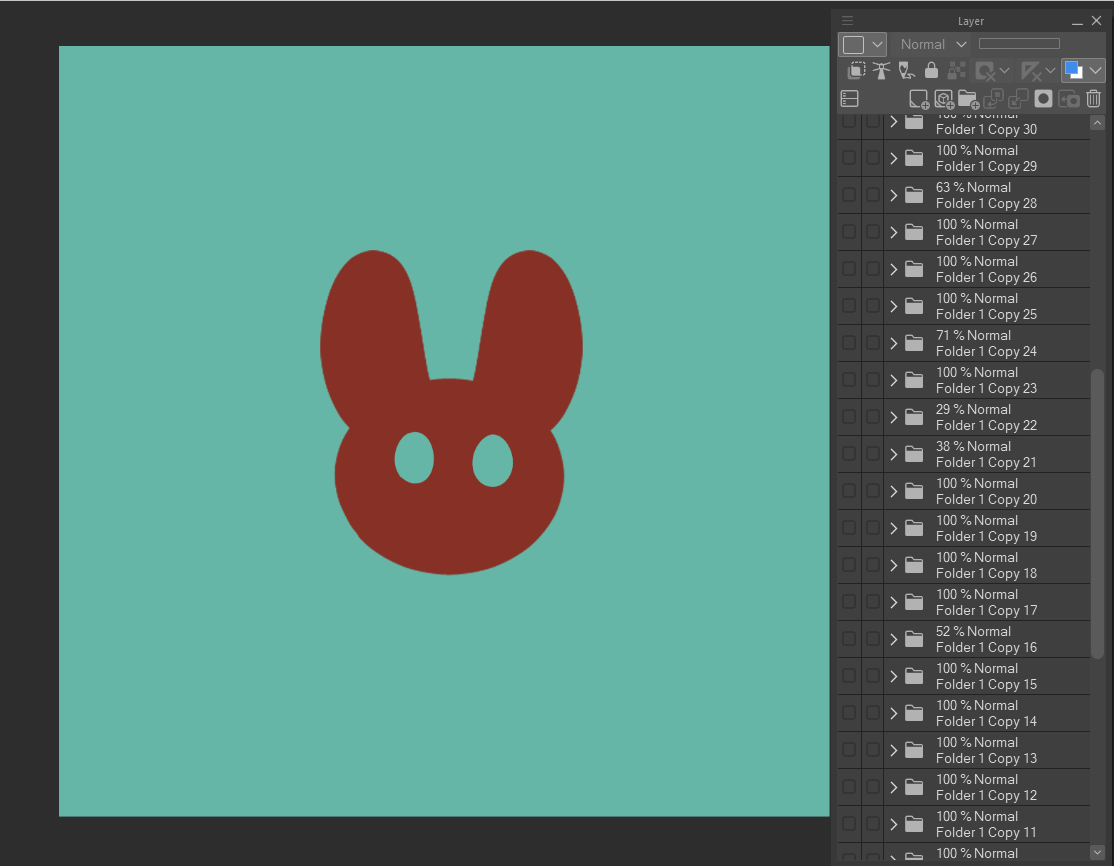
Task: Expand Folder 1 Copy 11 chevron
Action: coord(894,823)
